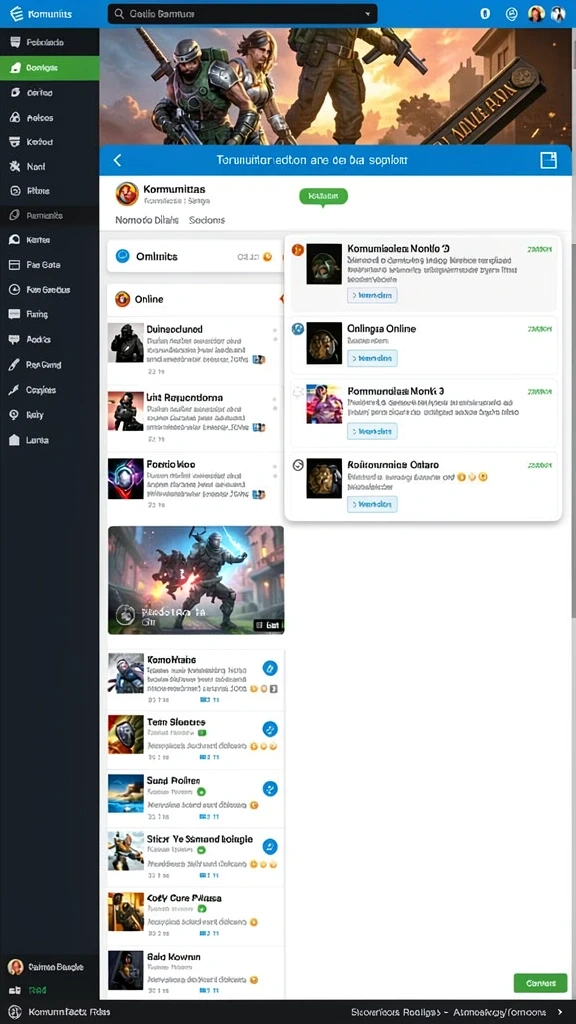The width and height of the screenshot is (576, 1024).
Task: Click the square window icon in blue header
Action: click(x=549, y=160)
